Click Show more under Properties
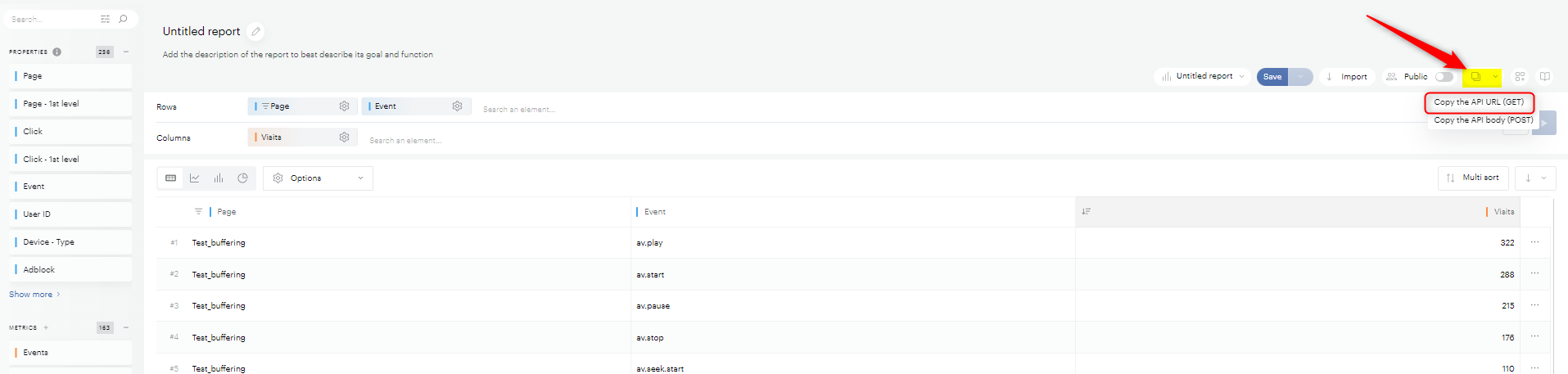 (31, 295)
